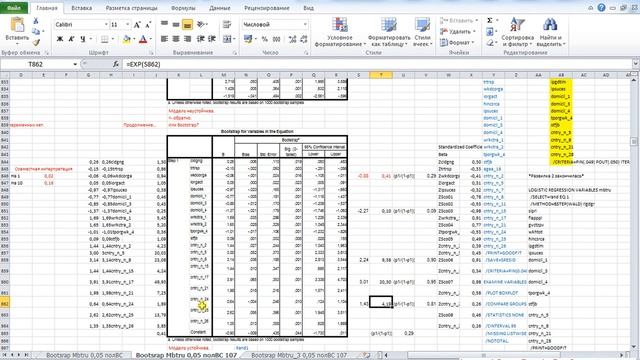
Task: Select column T header
Action: (381, 75)
